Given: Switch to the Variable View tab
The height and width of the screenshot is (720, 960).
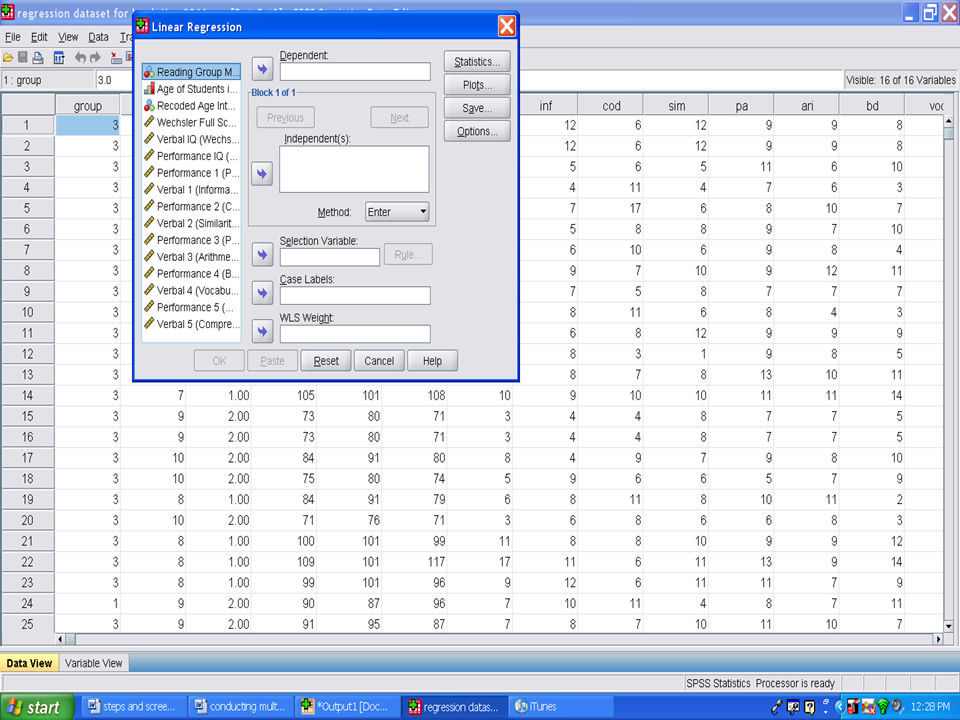Looking at the screenshot, I should click(94, 663).
